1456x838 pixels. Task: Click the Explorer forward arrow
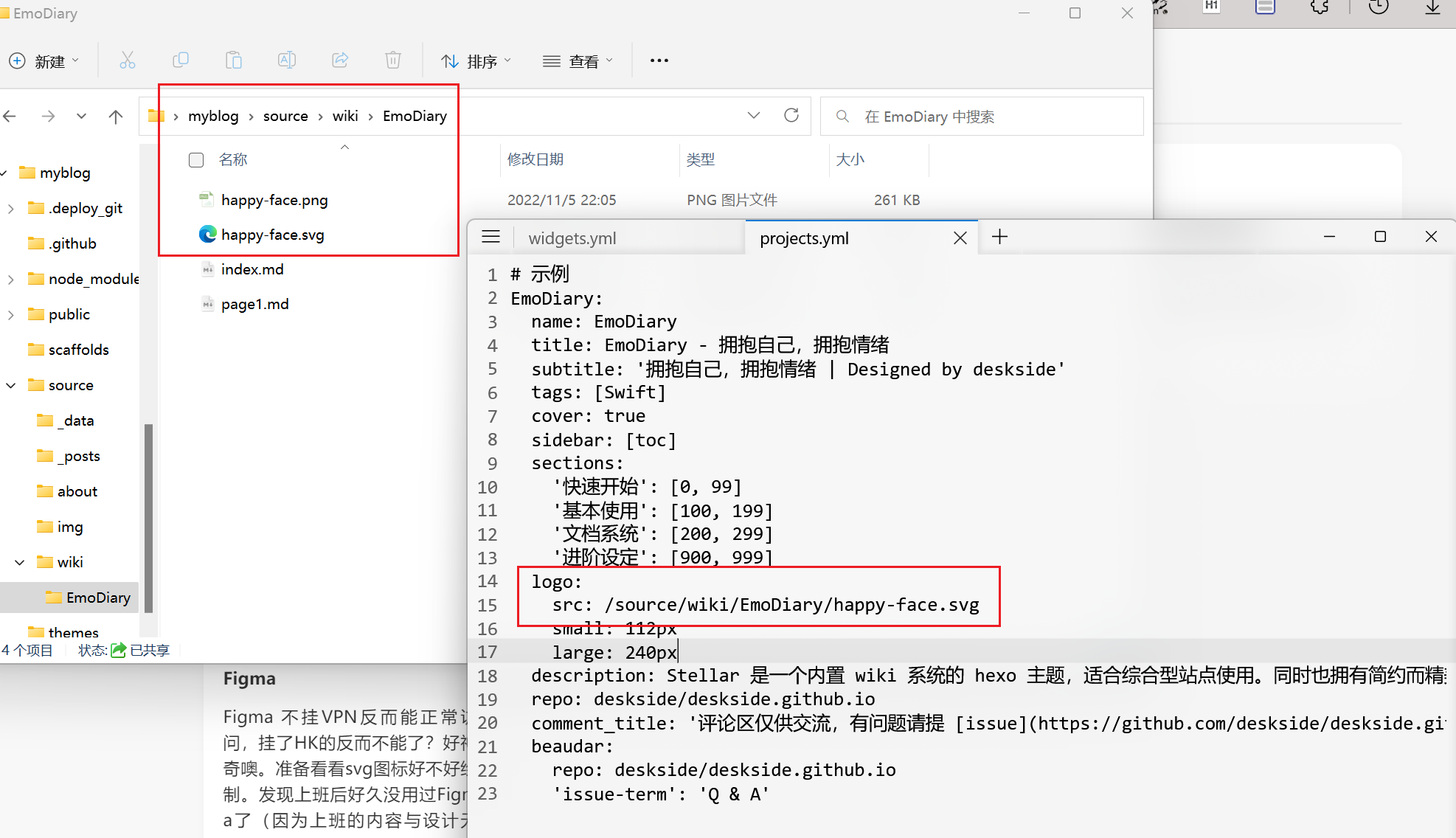click(48, 116)
